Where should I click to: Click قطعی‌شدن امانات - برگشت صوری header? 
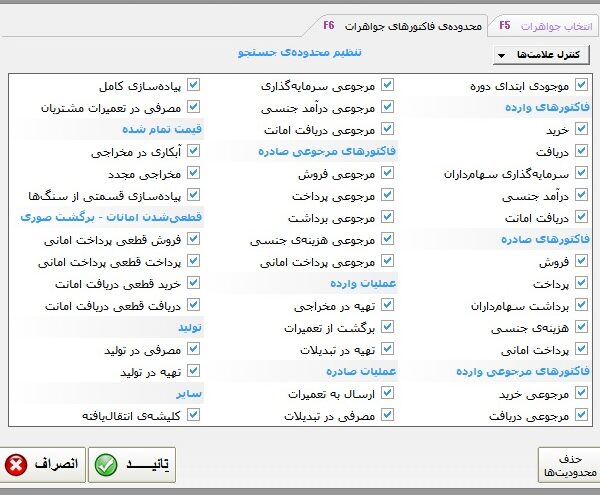pos(111,217)
